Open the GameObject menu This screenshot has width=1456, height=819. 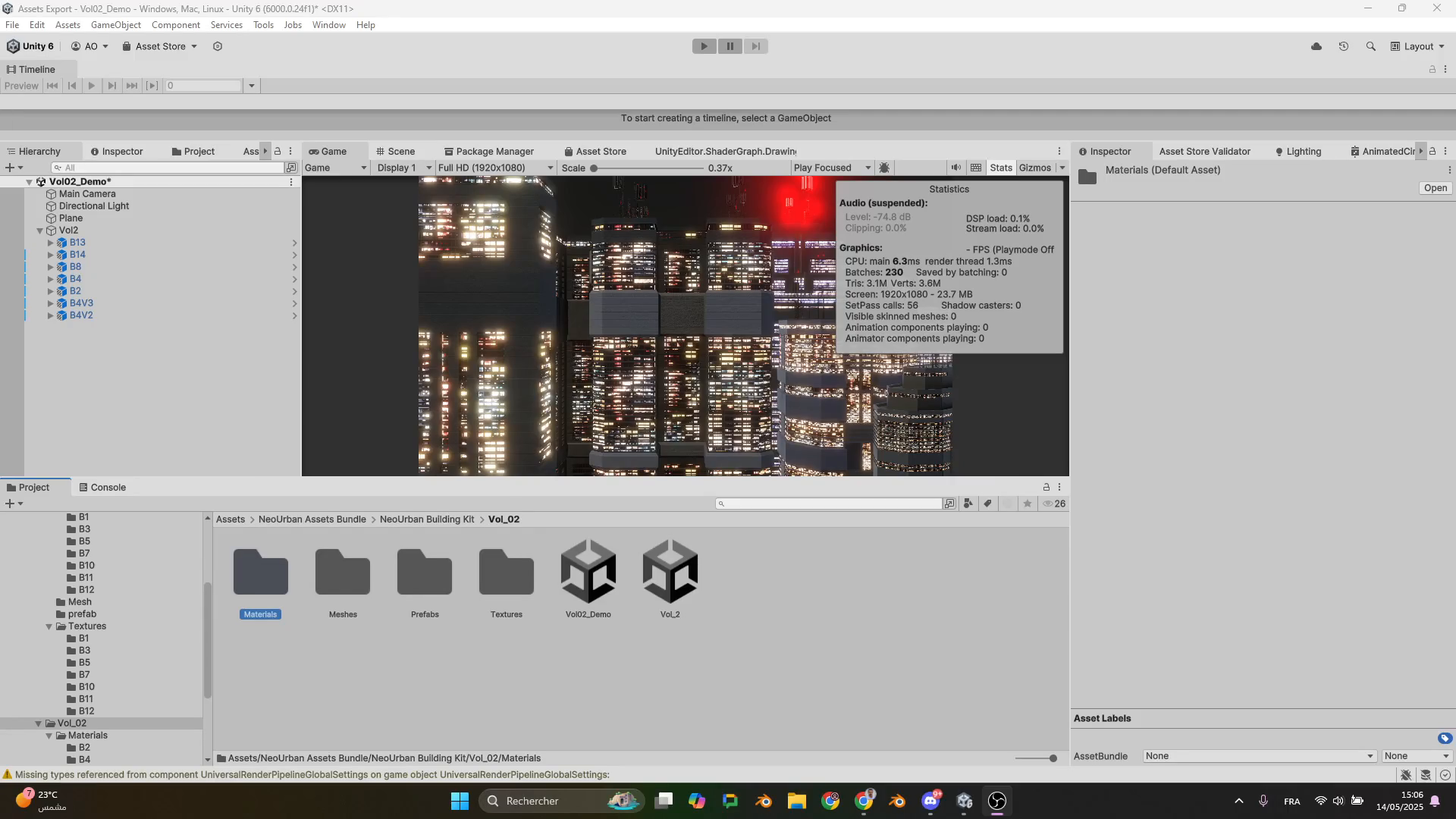pyautogui.click(x=116, y=25)
